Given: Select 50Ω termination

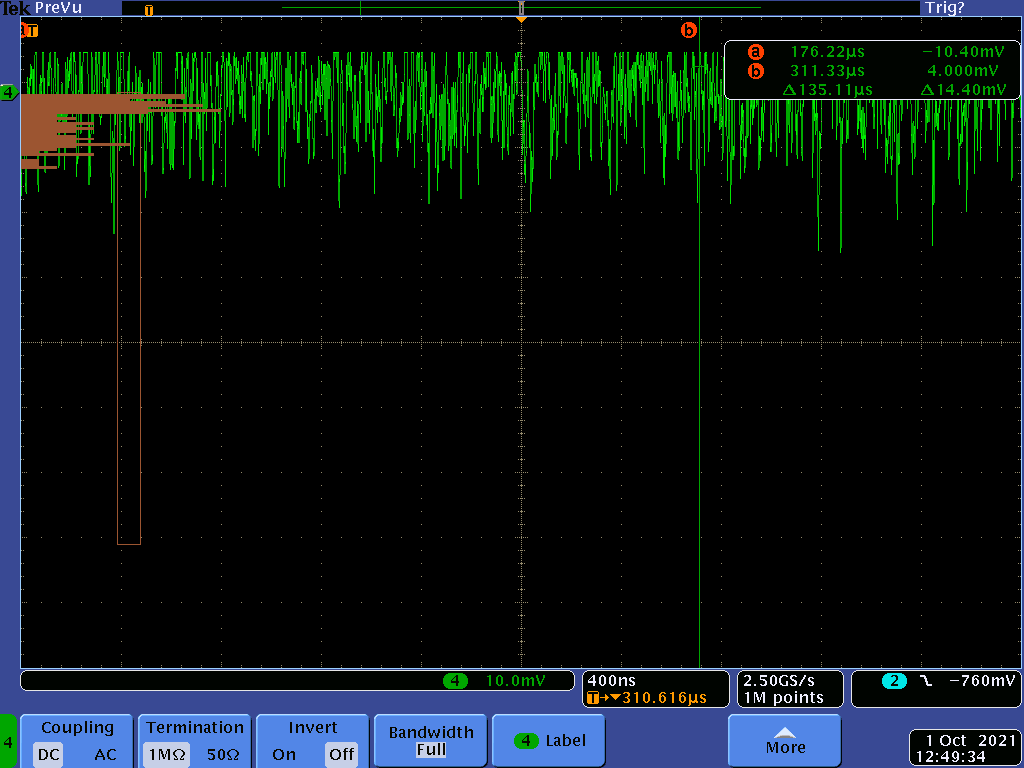Looking at the screenshot, I should [222, 755].
